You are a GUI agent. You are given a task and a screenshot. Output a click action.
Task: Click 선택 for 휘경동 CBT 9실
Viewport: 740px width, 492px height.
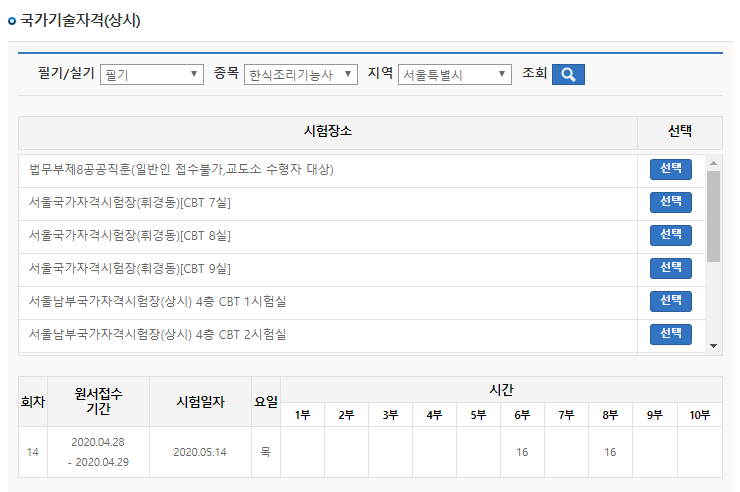point(670,268)
